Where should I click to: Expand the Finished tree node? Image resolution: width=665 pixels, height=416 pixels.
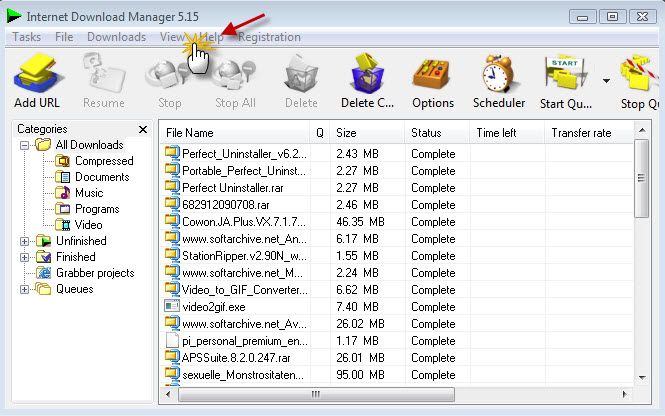tap(25, 257)
